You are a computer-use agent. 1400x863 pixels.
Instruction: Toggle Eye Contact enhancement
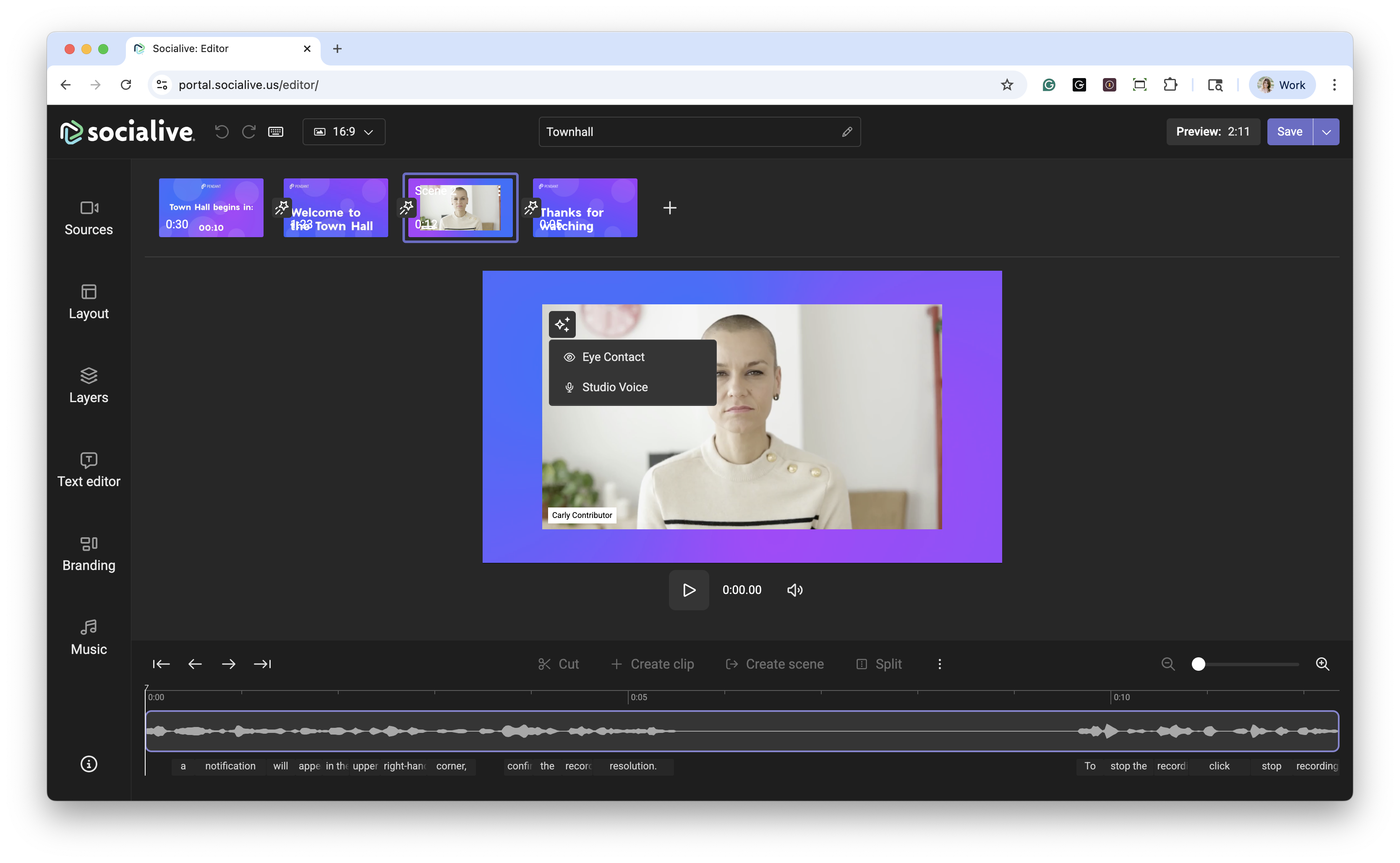click(613, 357)
